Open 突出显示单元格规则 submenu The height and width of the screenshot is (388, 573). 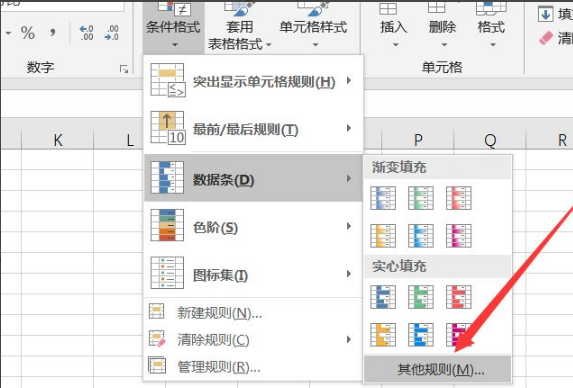coord(253,81)
